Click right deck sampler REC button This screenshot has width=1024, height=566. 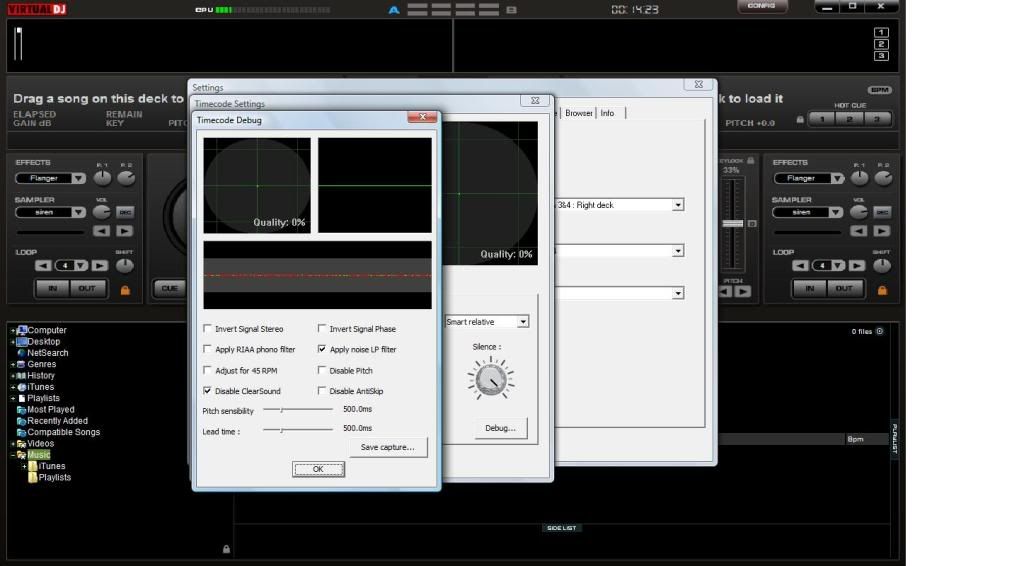point(882,212)
